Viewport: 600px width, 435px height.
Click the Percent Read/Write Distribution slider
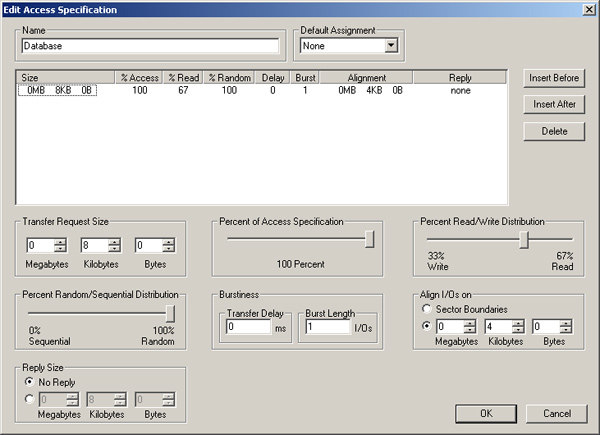tap(523, 239)
